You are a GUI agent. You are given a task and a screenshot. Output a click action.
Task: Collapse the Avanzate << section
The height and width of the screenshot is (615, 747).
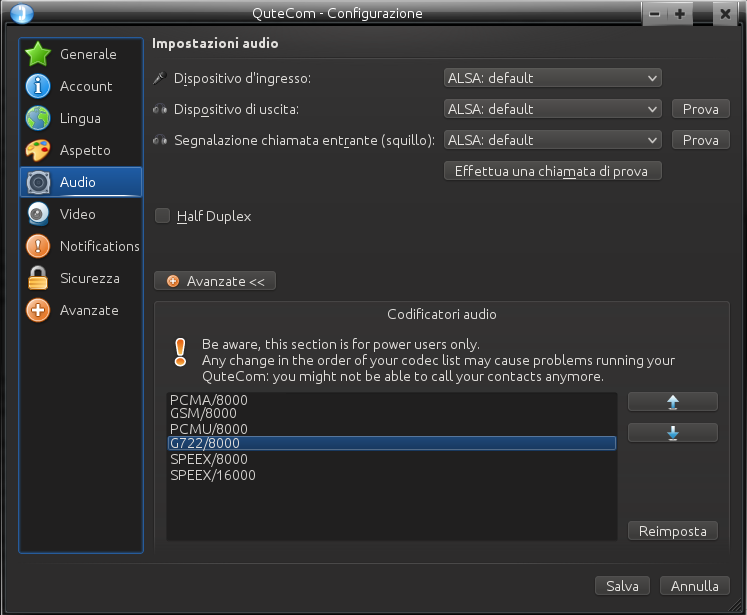215,281
